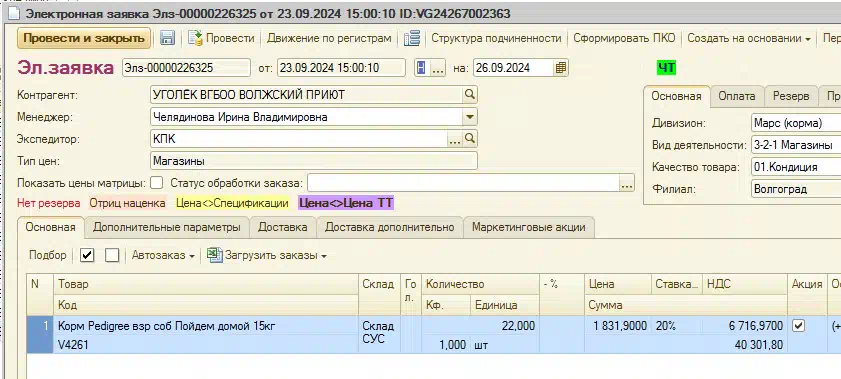Click the Товар column header

pyautogui.click(x=206, y=284)
